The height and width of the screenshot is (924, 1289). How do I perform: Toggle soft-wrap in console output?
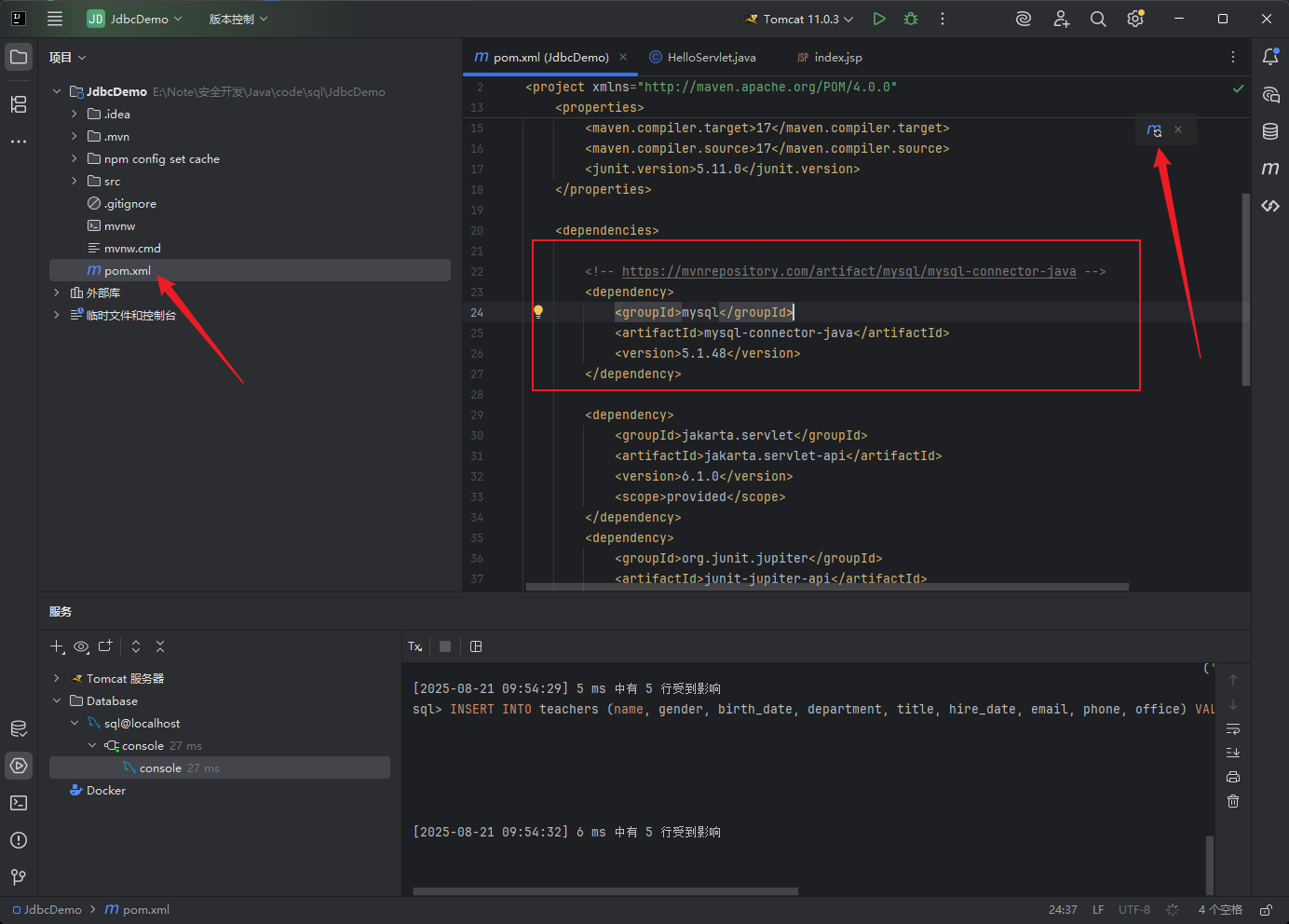point(1233,728)
